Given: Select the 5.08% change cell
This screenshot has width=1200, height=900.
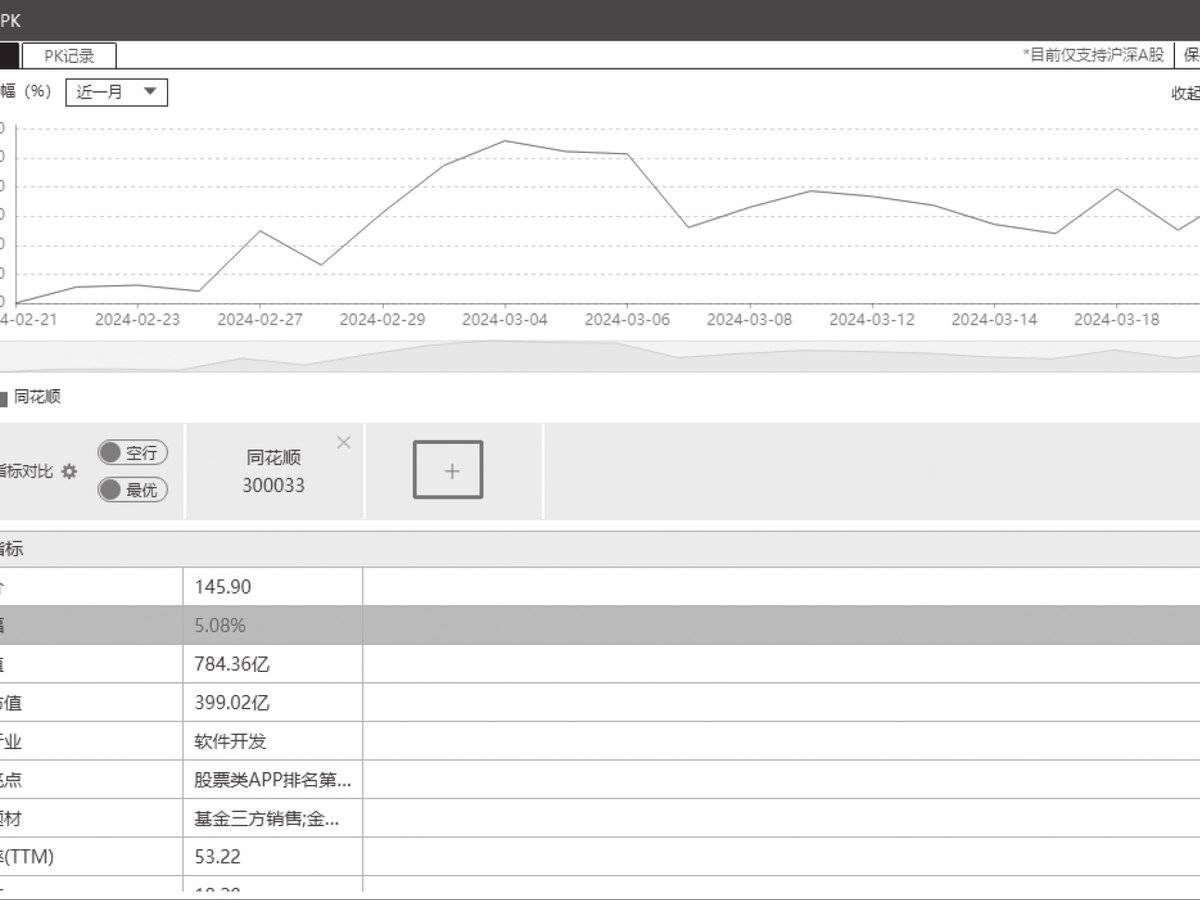Looking at the screenshot, I should tap(272, 625).
